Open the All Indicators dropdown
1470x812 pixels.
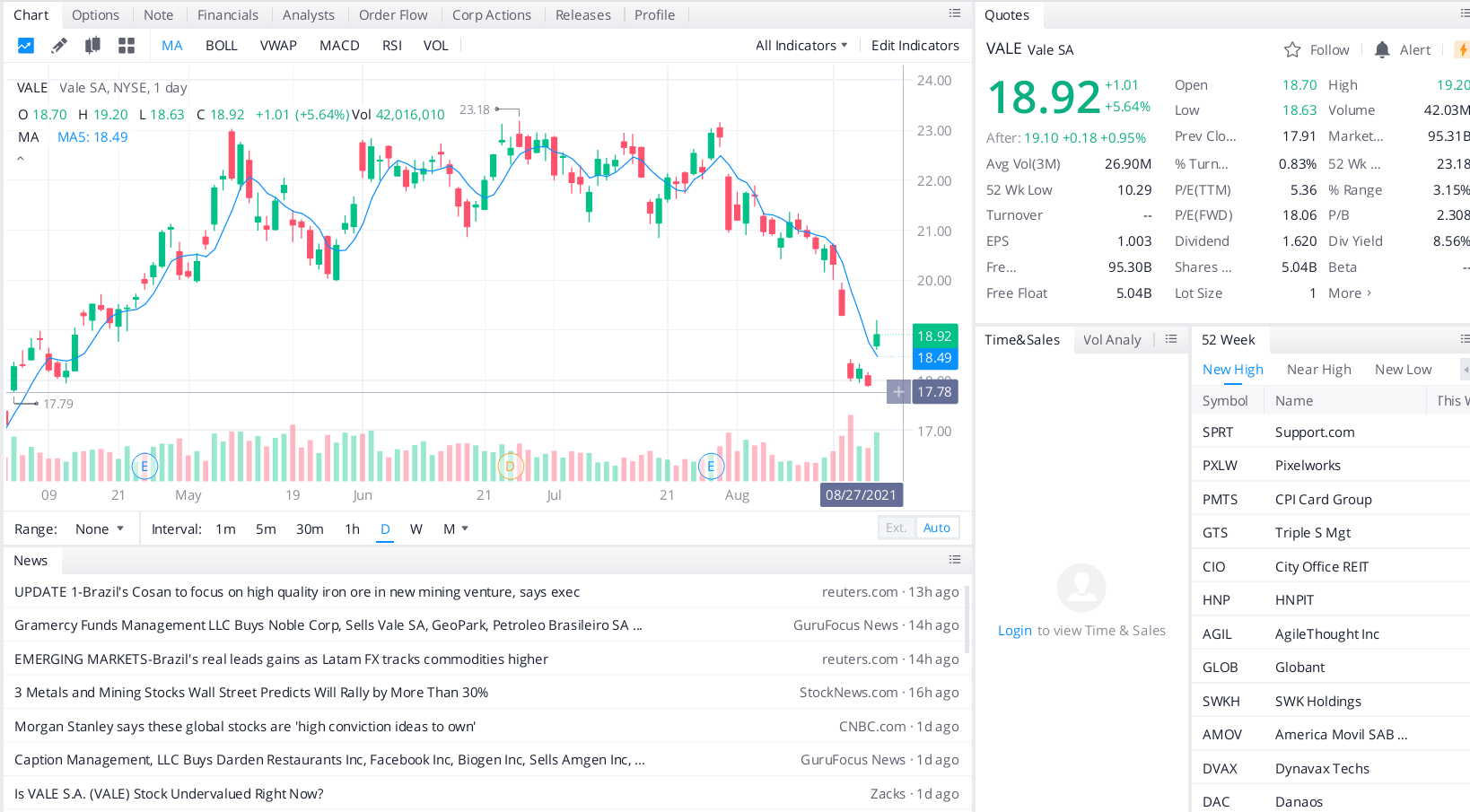801,46
